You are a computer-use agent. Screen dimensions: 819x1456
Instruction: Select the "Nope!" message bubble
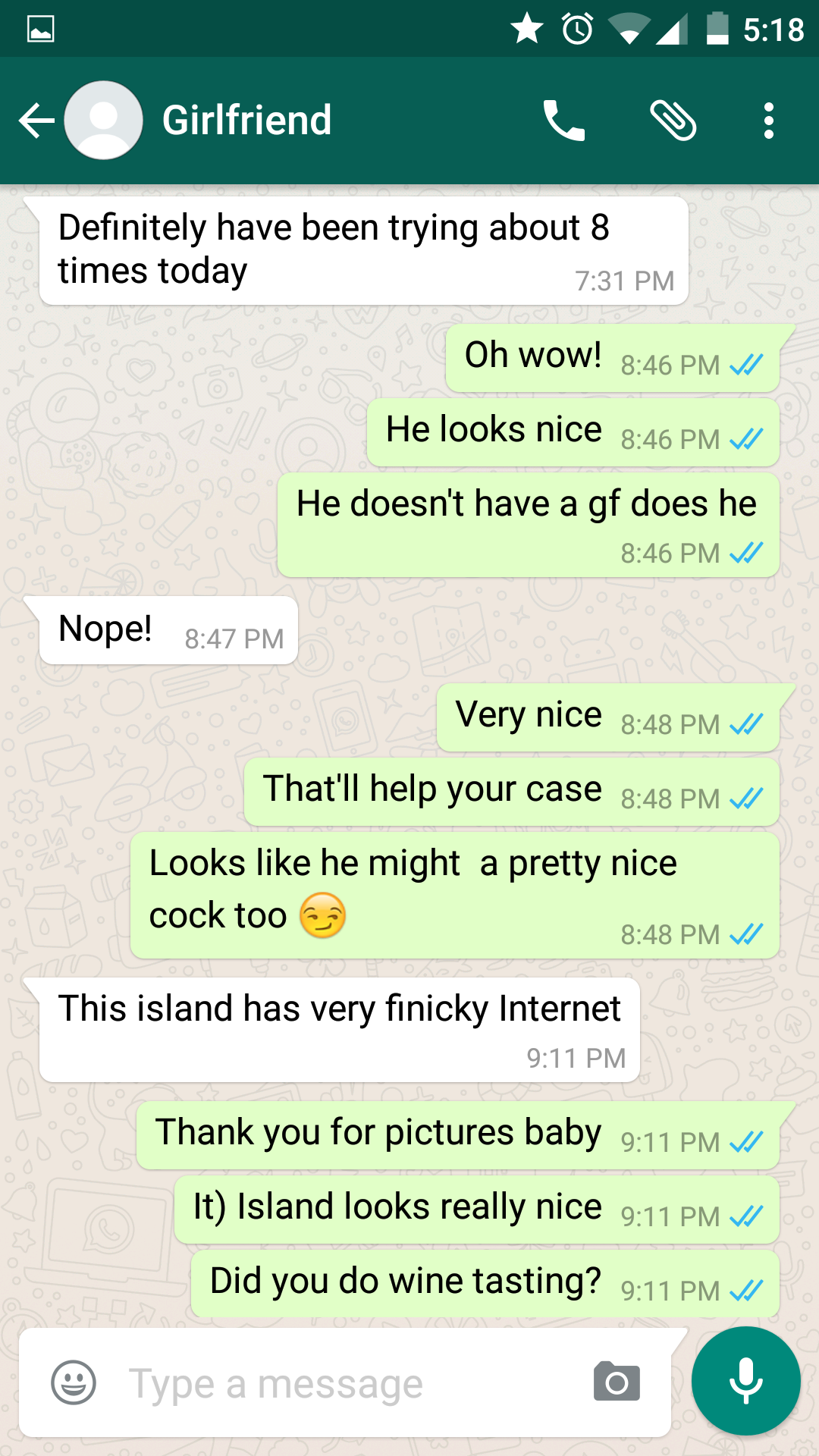(x=168, y=630)
